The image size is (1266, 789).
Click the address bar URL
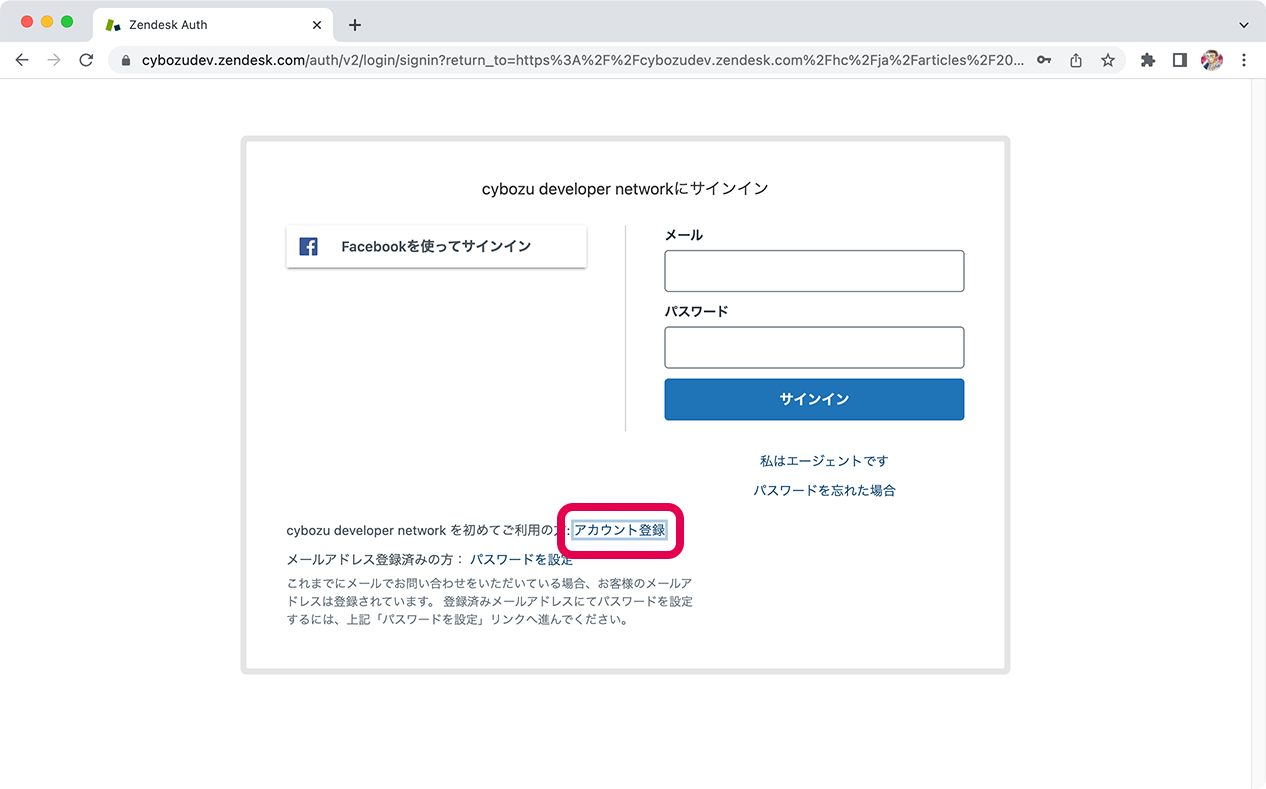coord(583,60)
